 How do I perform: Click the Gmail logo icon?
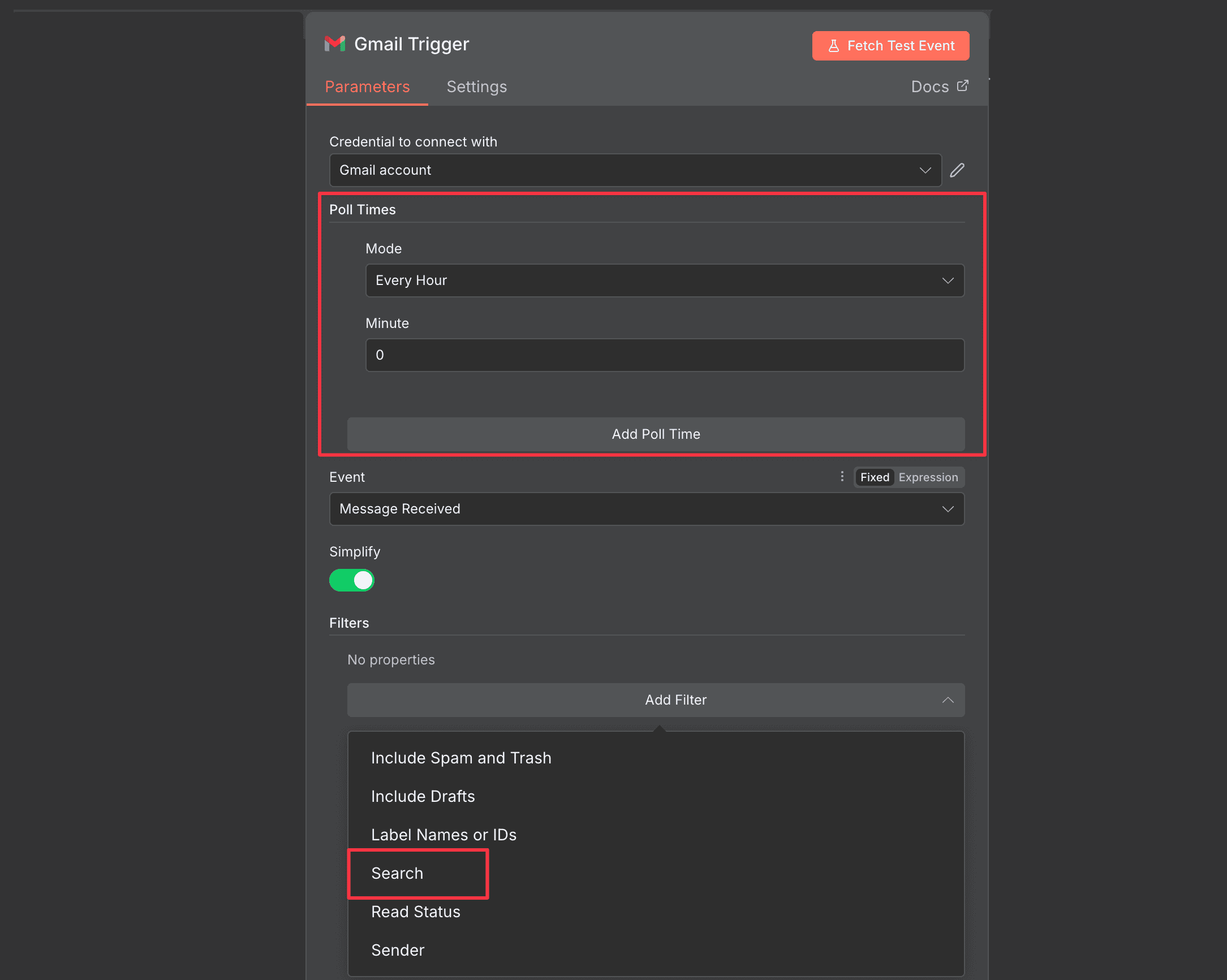(335, 44)
